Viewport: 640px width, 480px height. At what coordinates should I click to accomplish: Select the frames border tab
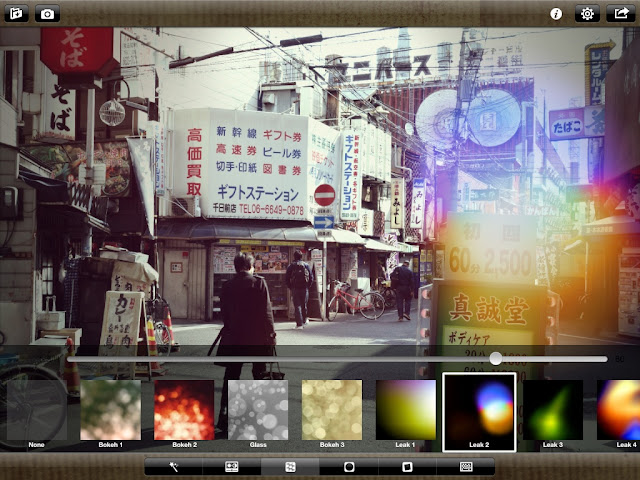click(466, 467)
